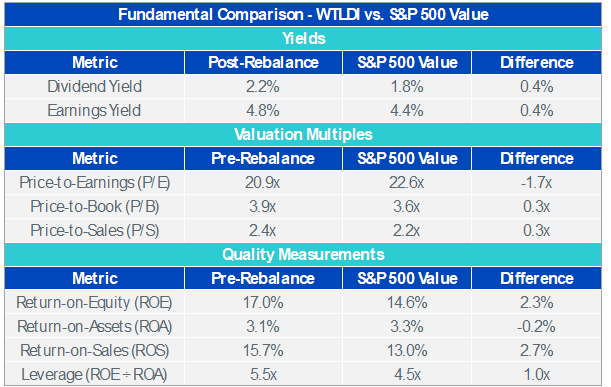Click the Return-on-Sales (ROS) label
The width and height of the screenshot is (611, 387).
point(95,350)
